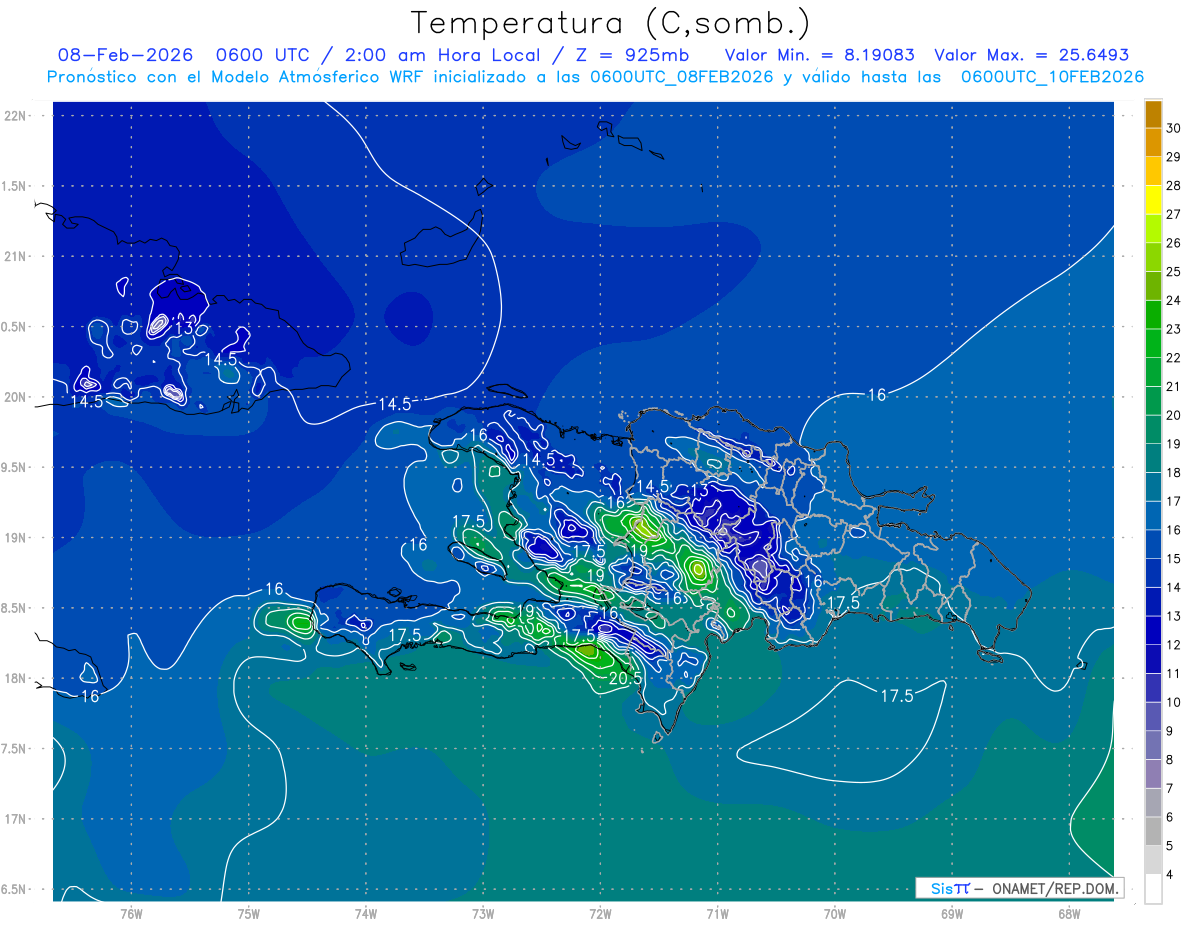This screenshot has height=927, width=1200.
Task: Click the 75W longitude axis label
Action: coord(248,913)
